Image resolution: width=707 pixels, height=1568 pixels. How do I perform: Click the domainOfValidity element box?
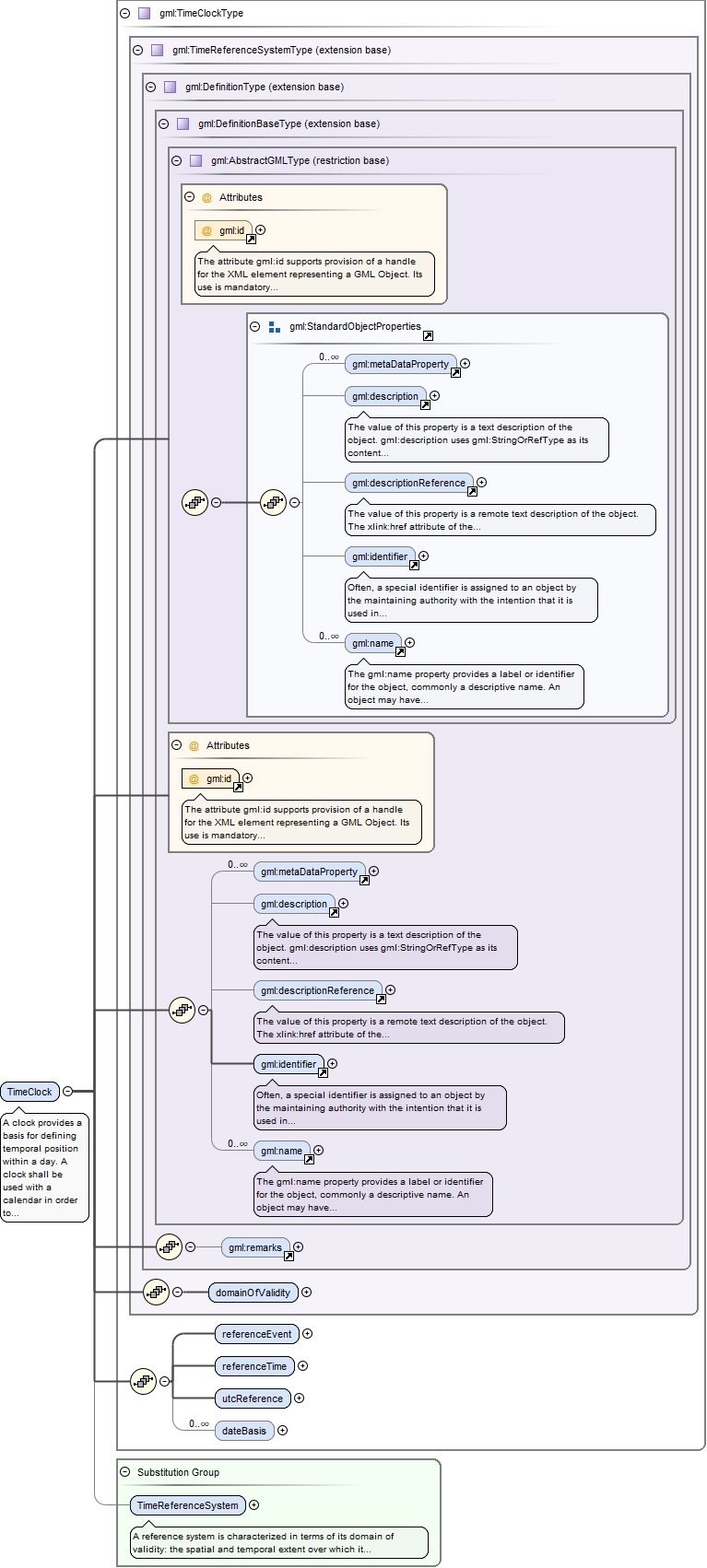pos(253,1293)
